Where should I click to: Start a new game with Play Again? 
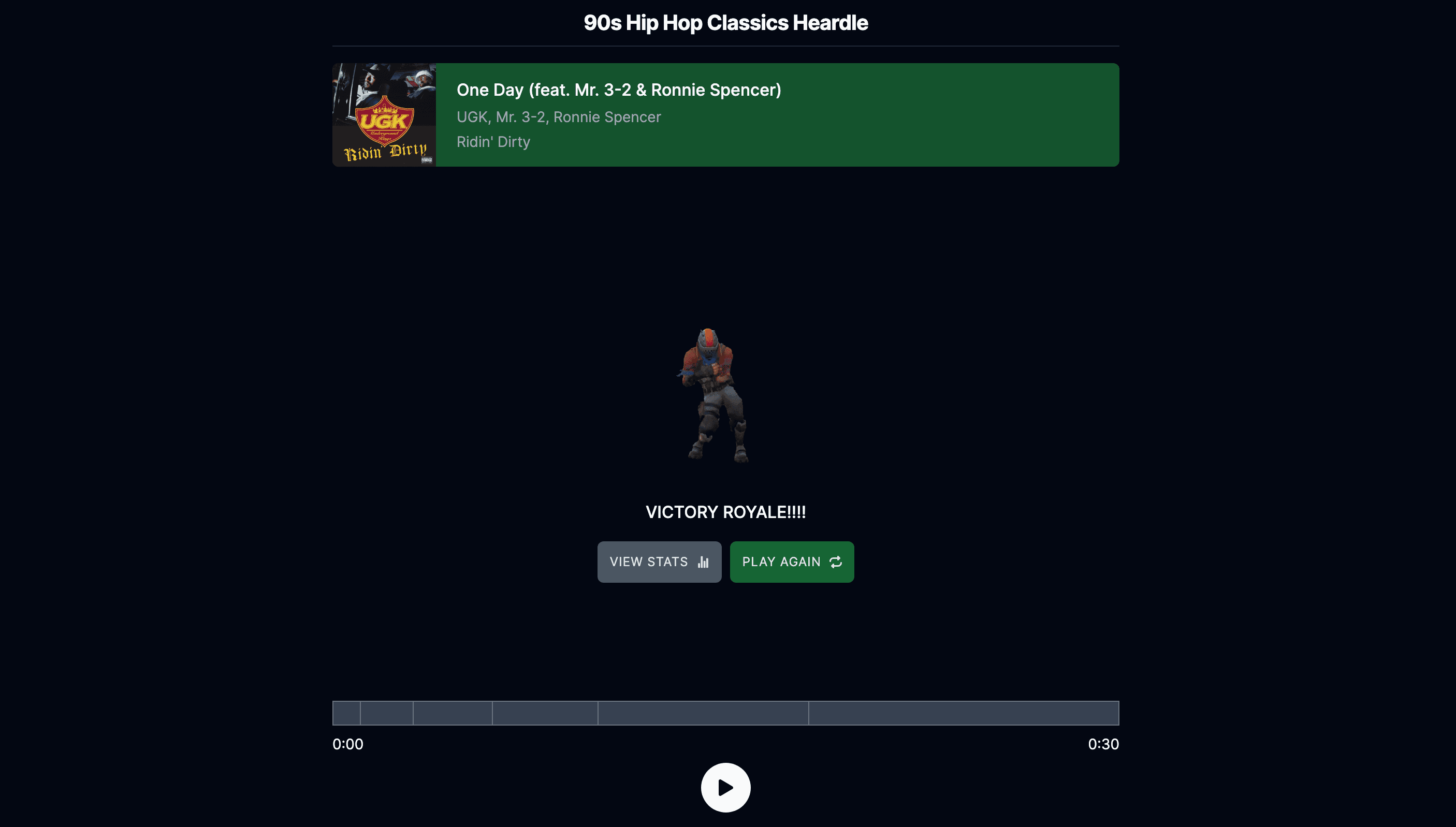tap(791, 562)
